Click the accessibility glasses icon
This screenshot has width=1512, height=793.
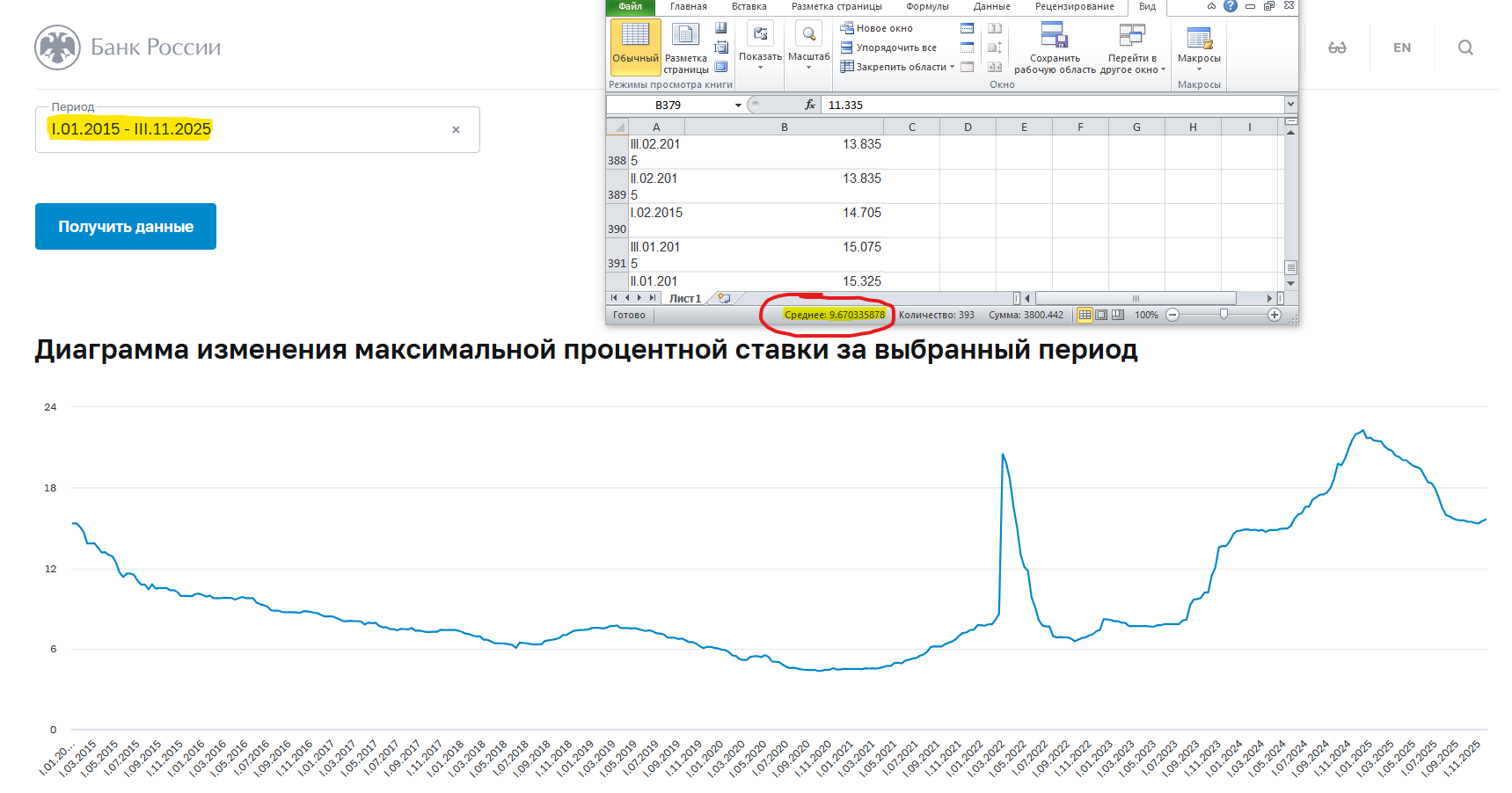click(x=1337, y=47)
